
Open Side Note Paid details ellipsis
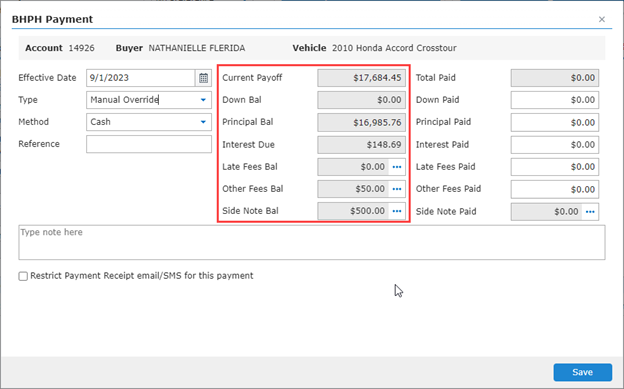click(590, 212)
